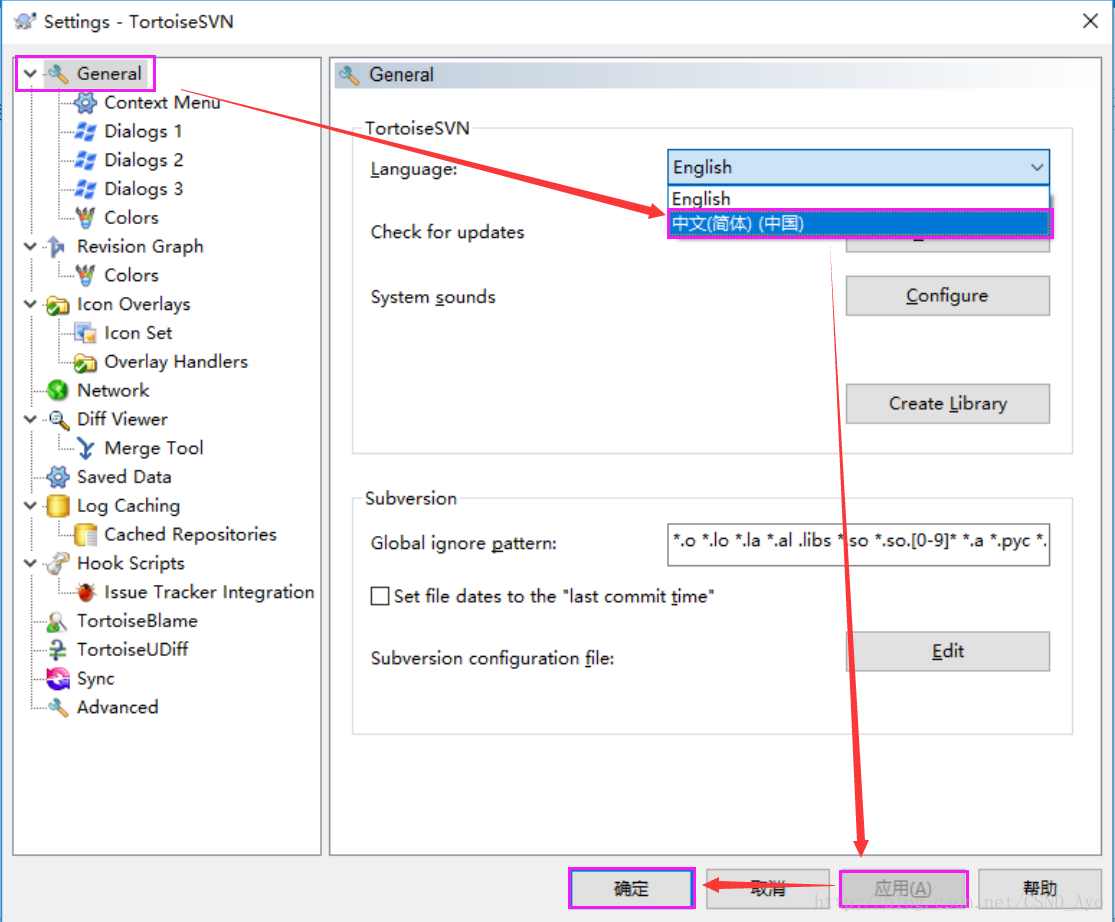
Task: Collapse the Log Caching tree node
Action: click(x=30, y=505)
